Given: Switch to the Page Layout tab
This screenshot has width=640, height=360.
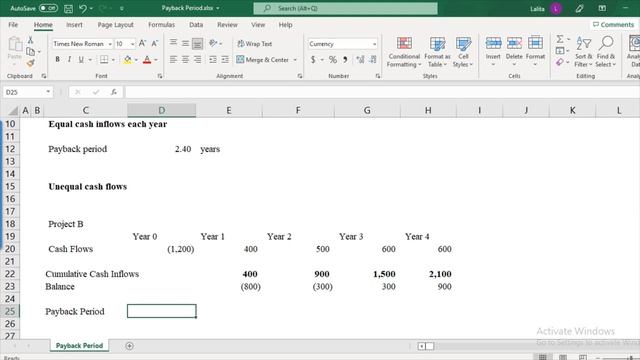Looking at the screenshot, I should (116, 24).
